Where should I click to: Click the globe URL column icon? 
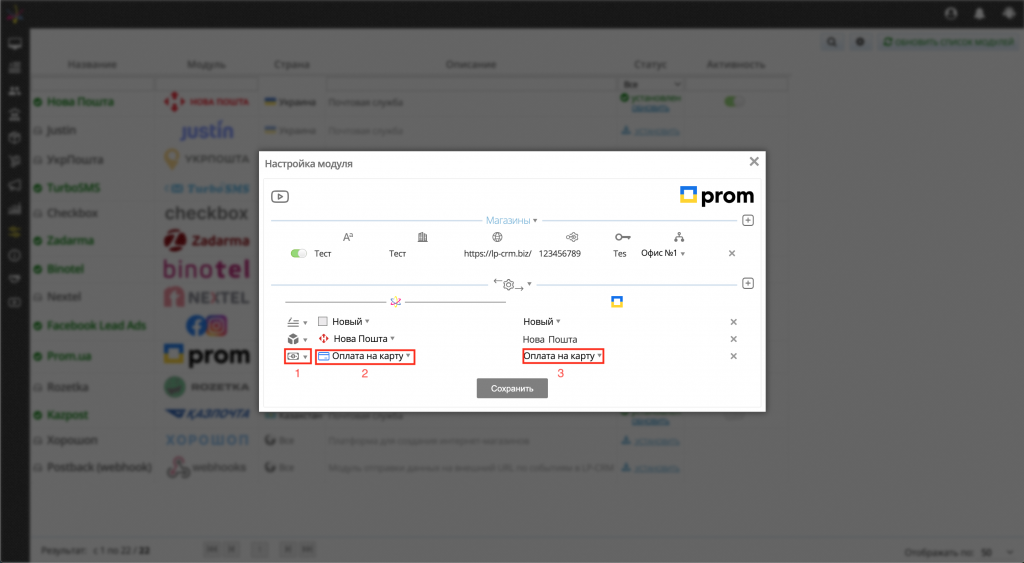(498, 237)
